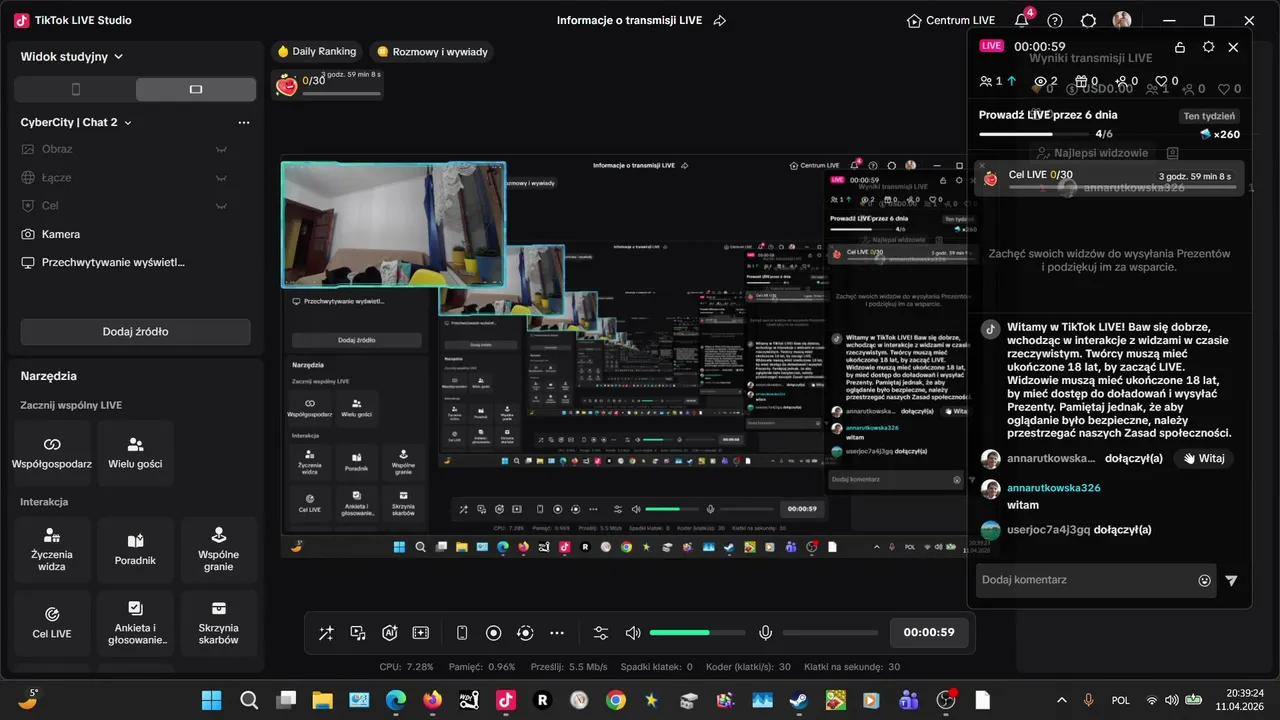Toggle visibility of the Cel source
Viewport: 1280px width, 720px height.
tap(221, 205)
